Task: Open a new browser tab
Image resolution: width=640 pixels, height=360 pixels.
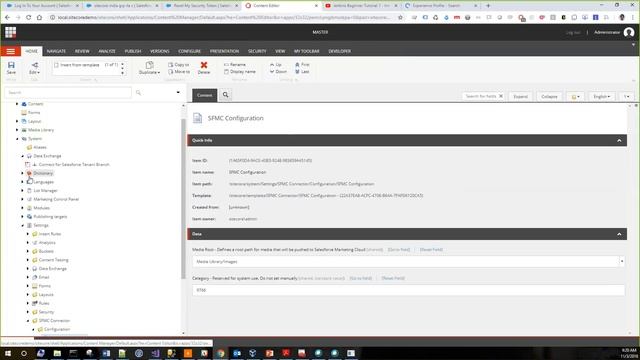Action: point(488,6)
